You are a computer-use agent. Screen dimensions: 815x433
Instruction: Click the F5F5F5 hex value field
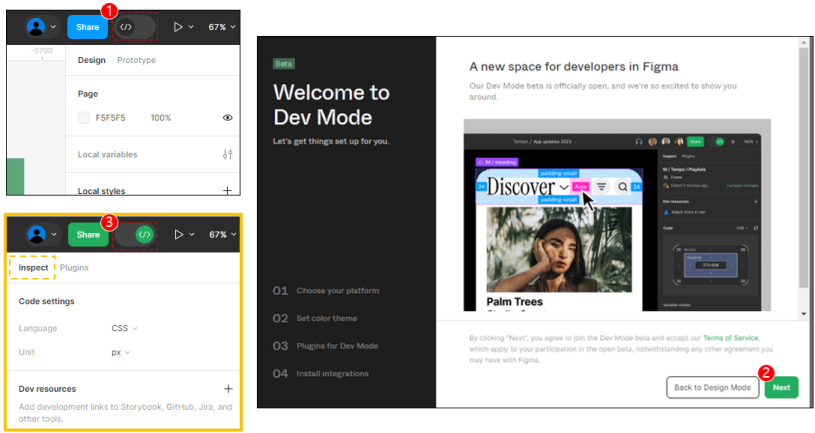point(110,118)
